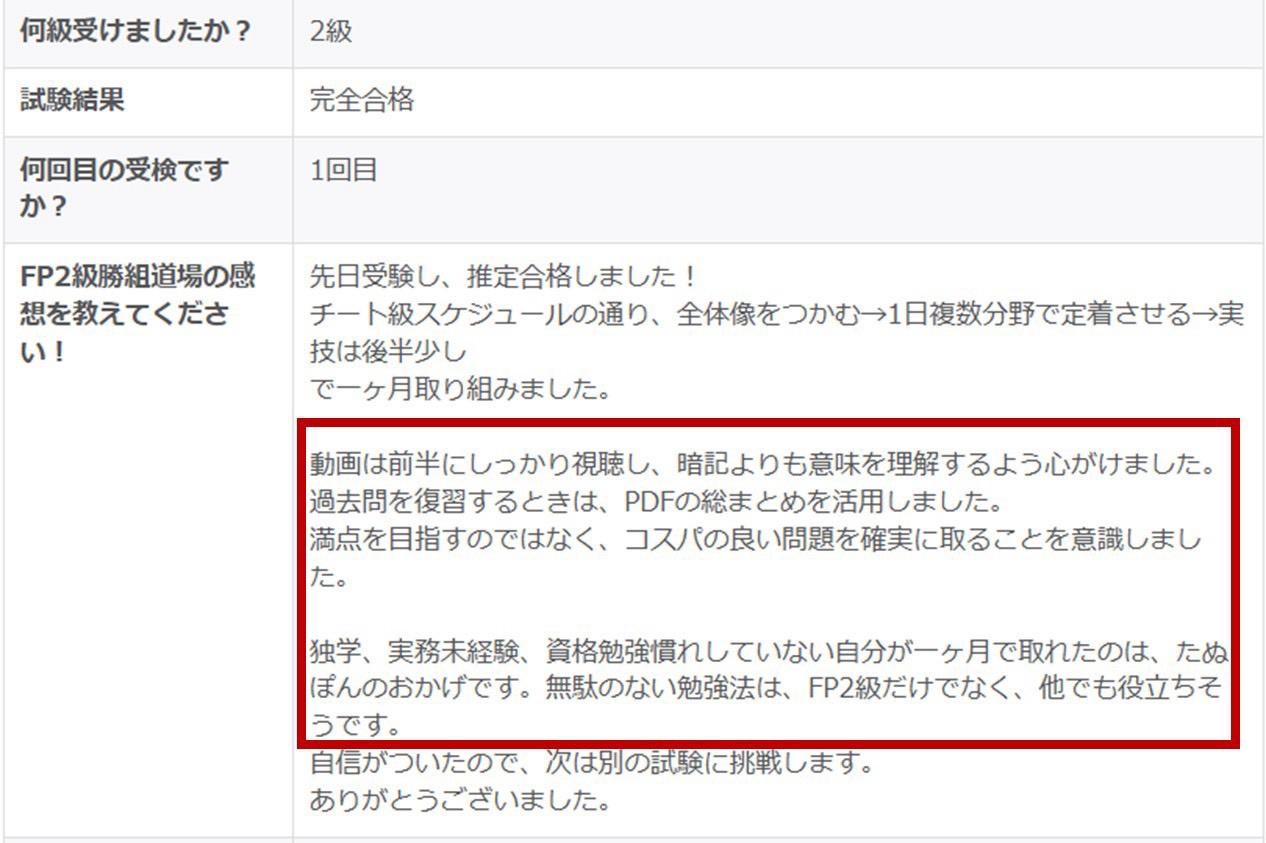Click the 動画は前半にしっかり視聴し sentence
1266x843 pixels.
(x=762, y=466)
